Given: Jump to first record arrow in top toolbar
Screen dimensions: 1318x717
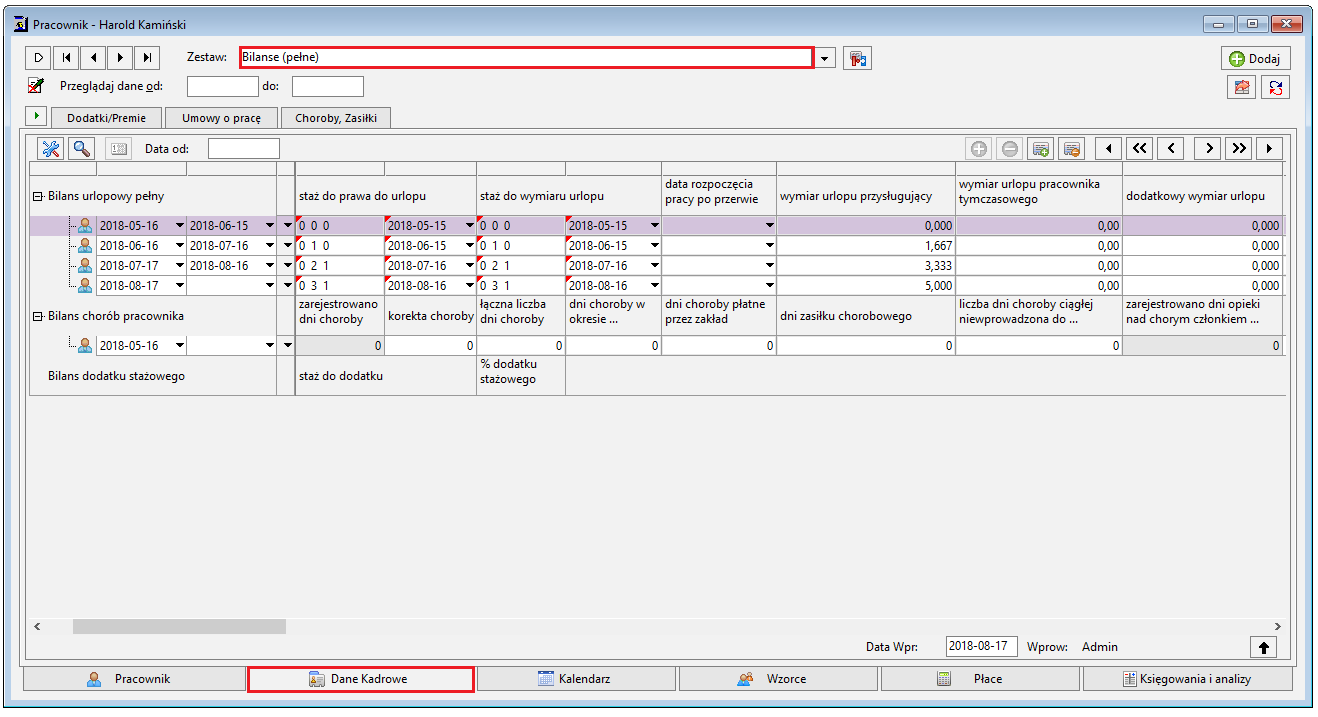Looking at the screenshot, I should [x=65, y=58].
